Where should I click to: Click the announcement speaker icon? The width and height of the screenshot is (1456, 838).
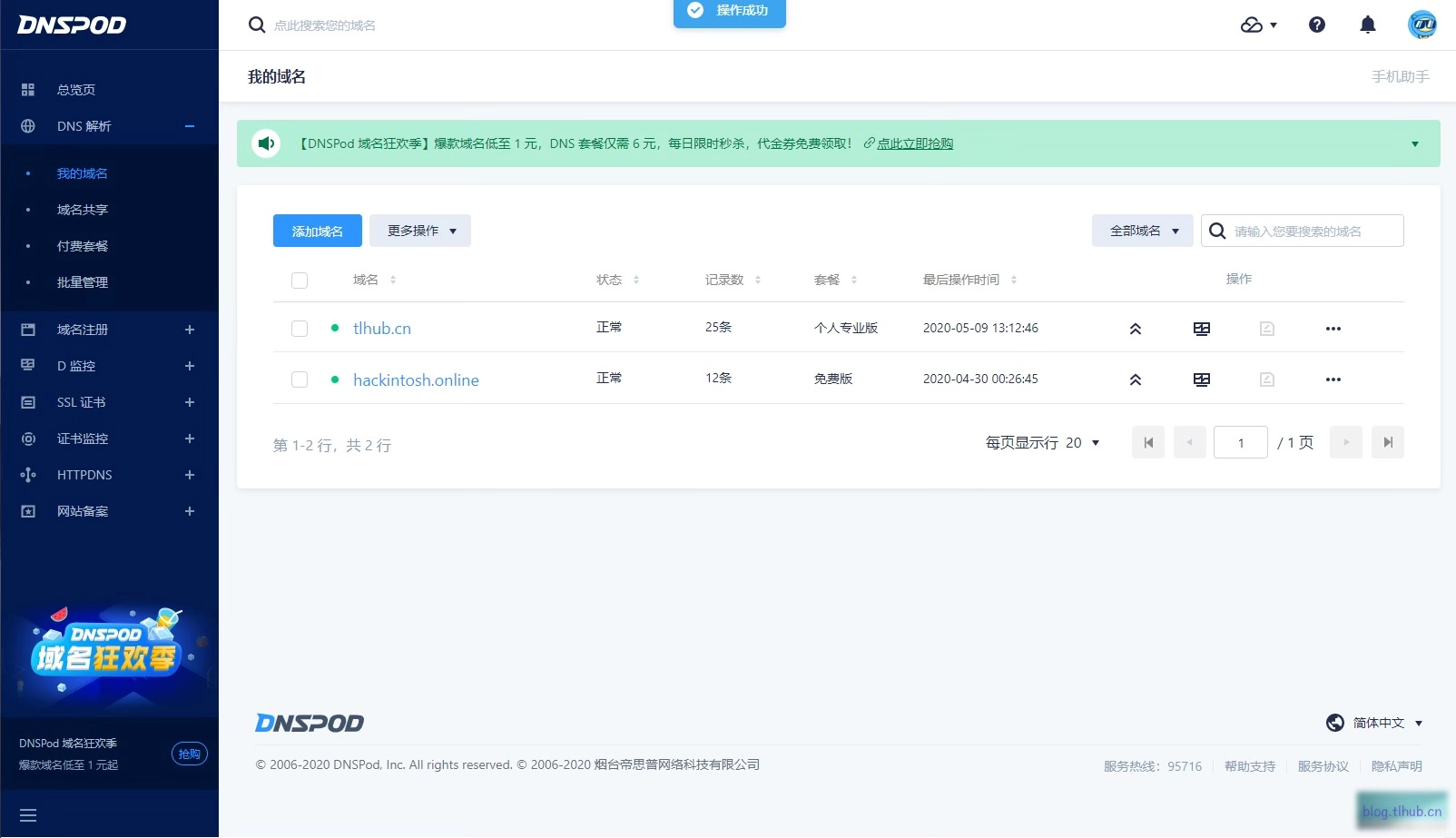(266, 143)
